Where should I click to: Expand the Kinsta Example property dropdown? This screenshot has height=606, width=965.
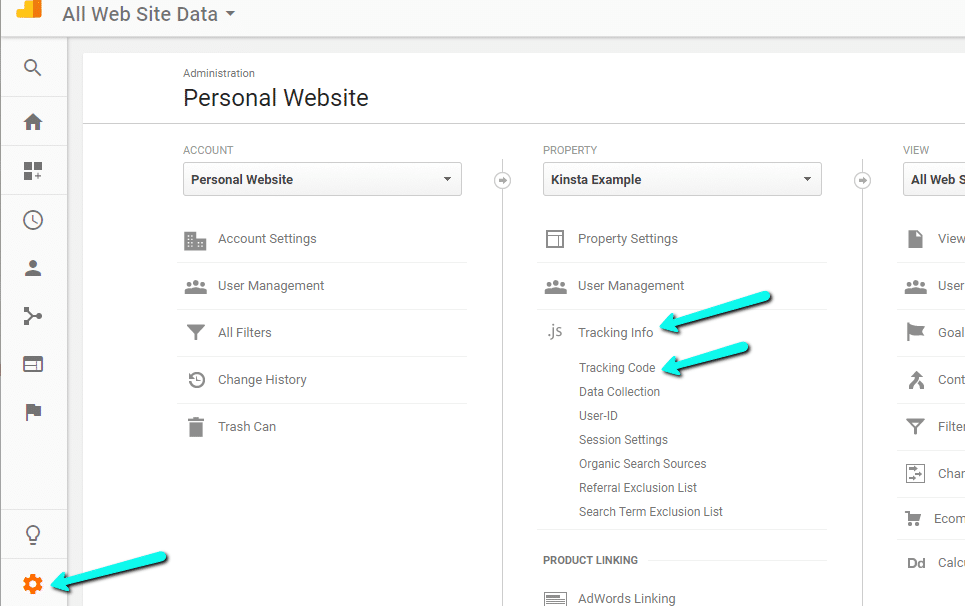pyautogui.click(x=682, y=180)
